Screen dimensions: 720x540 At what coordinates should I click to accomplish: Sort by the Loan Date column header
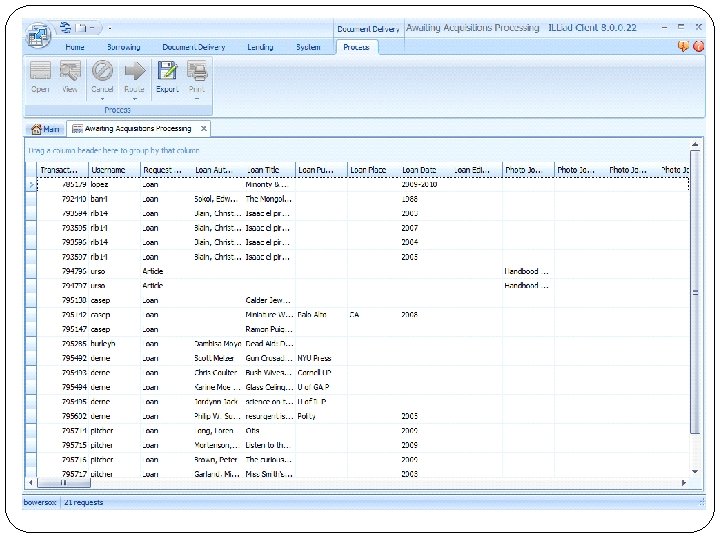click(420, 171)
